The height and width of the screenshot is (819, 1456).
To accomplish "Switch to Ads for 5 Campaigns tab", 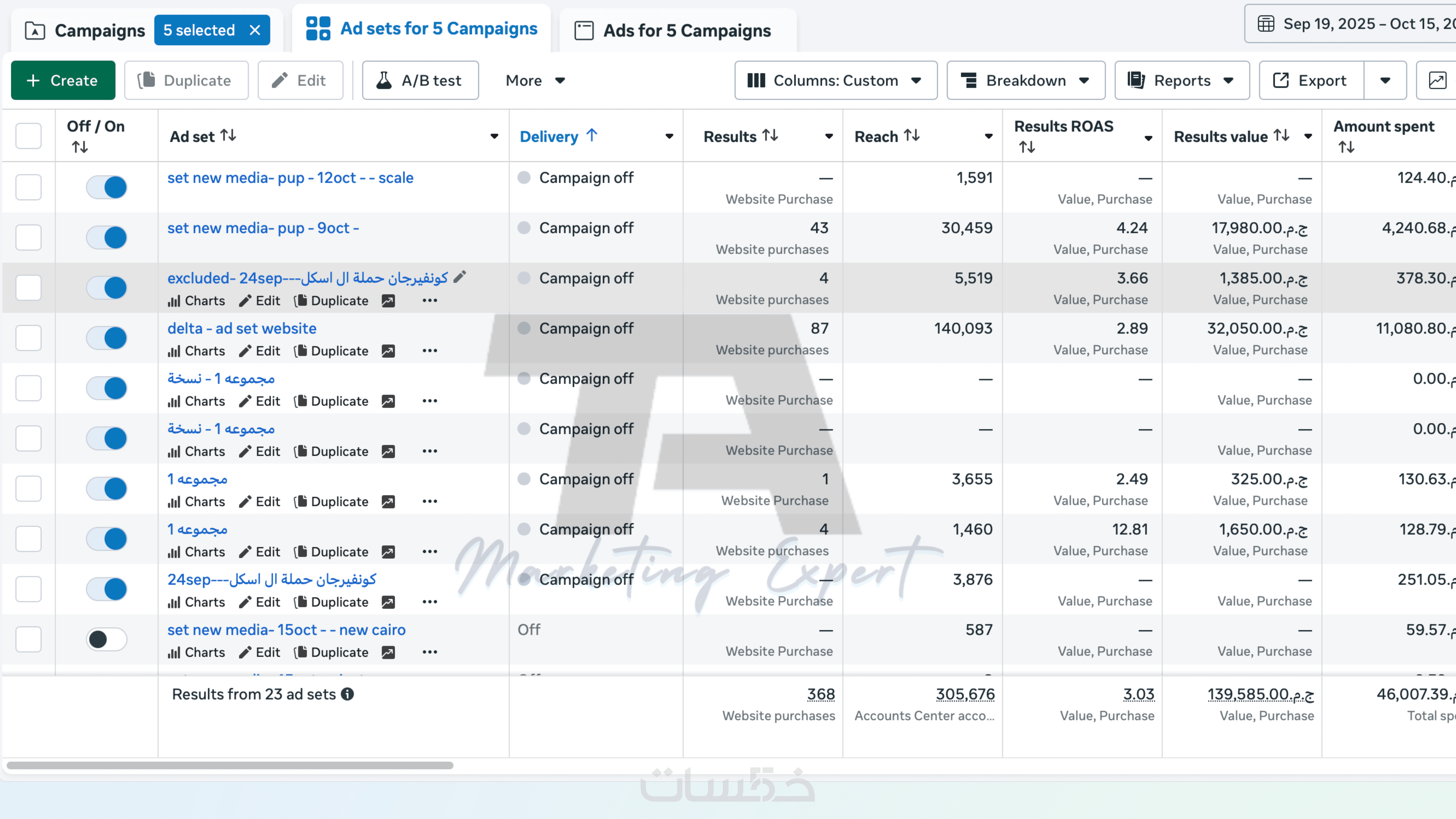I will click(x=678, y=31).
